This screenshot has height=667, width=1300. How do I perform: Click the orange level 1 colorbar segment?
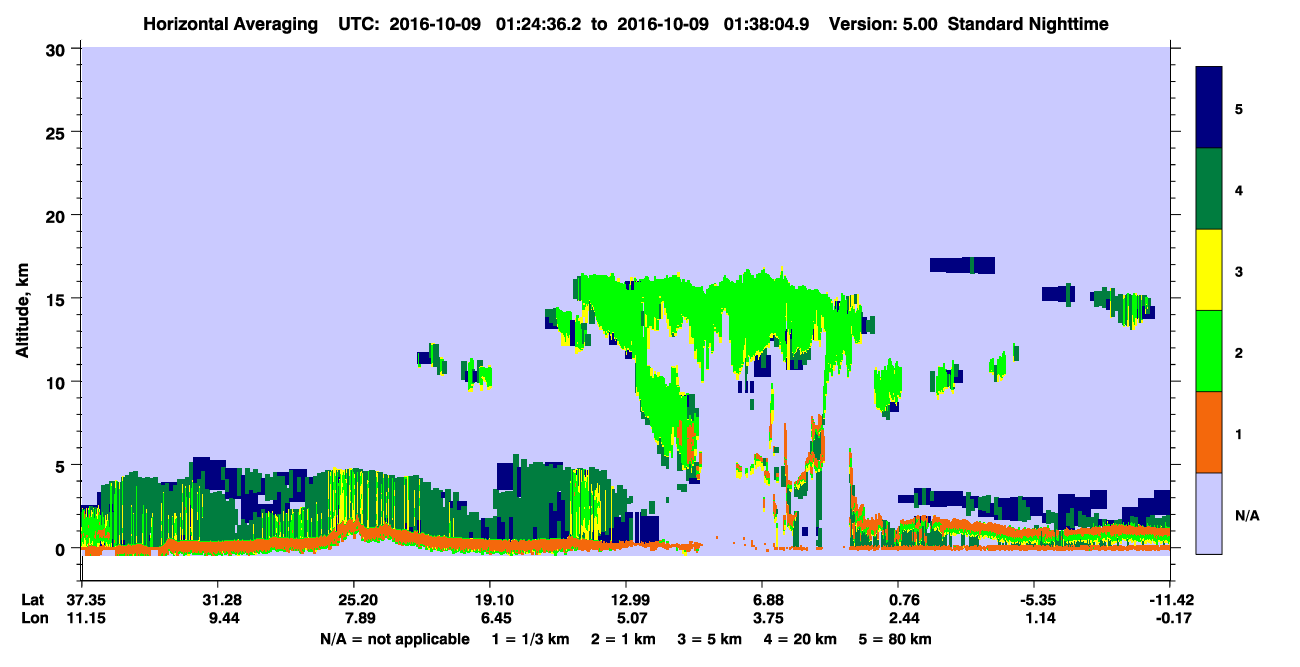coord(1209,432)
